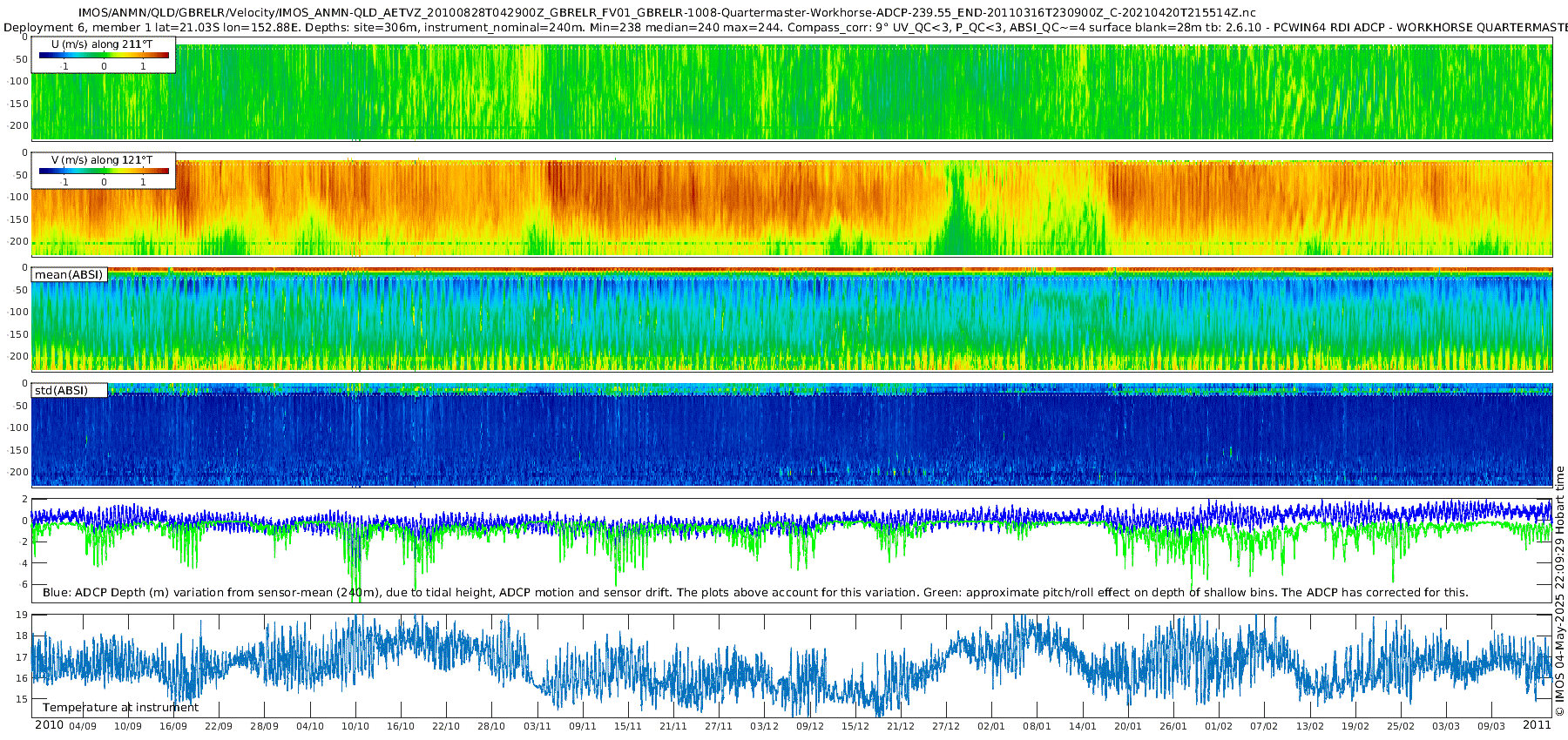Click the '13/02' date tick label
1568x740 pixels.
[x=1310, y=726]
